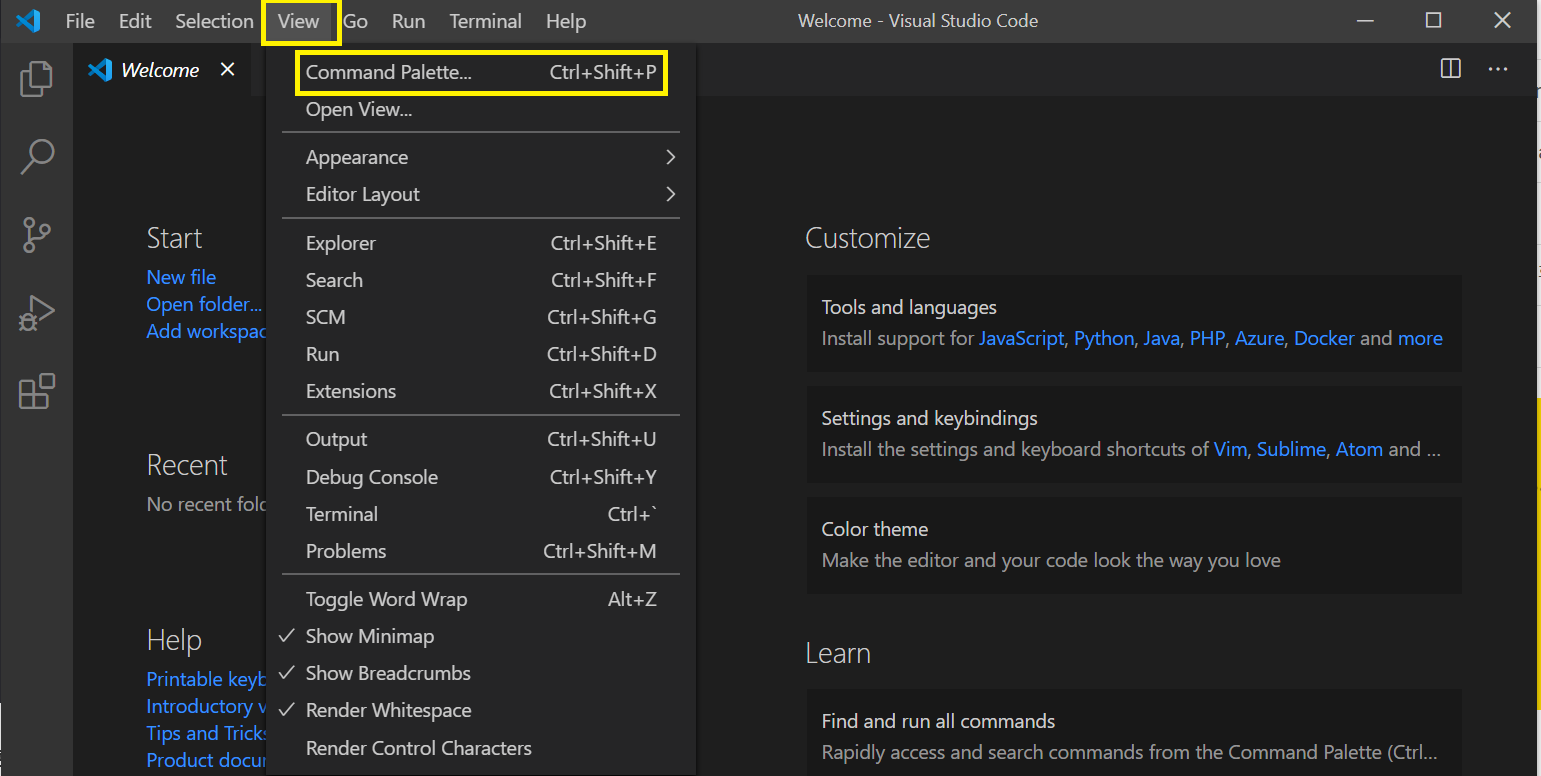
Task: Click the VS Code logo in title bar
Action: (x=28, y=21)
